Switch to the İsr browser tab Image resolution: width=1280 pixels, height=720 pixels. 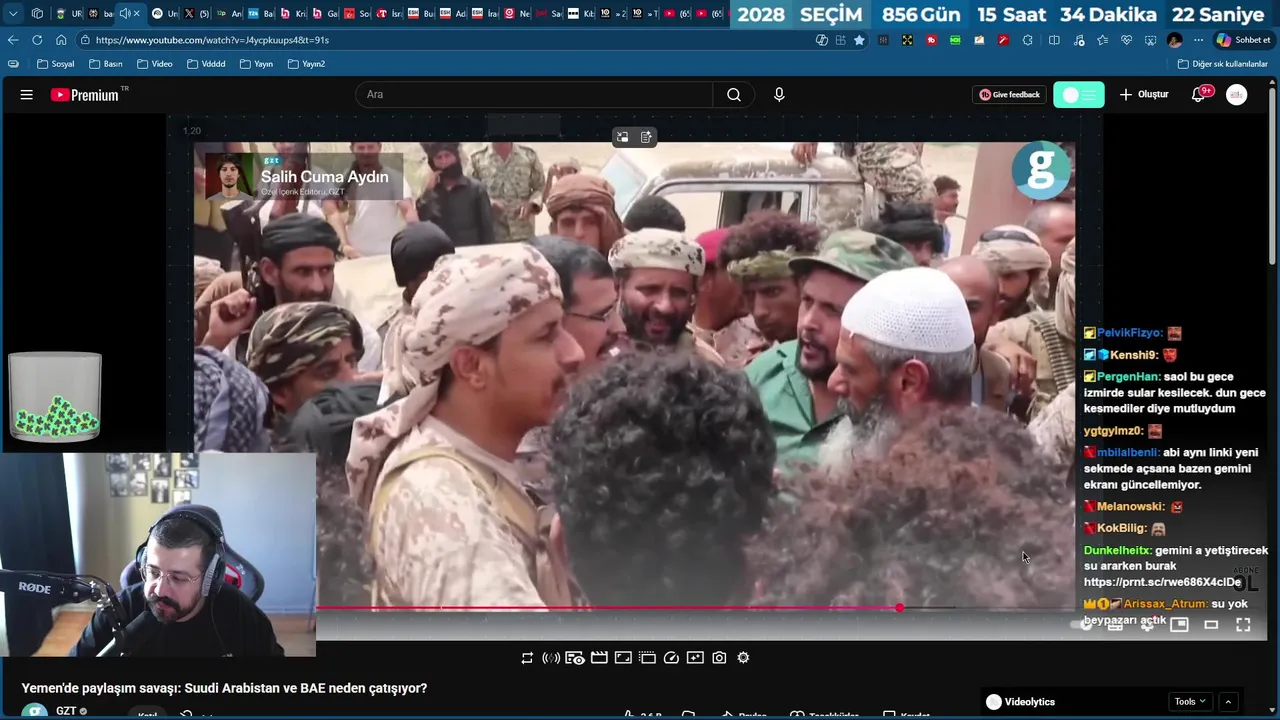point(389,13)
